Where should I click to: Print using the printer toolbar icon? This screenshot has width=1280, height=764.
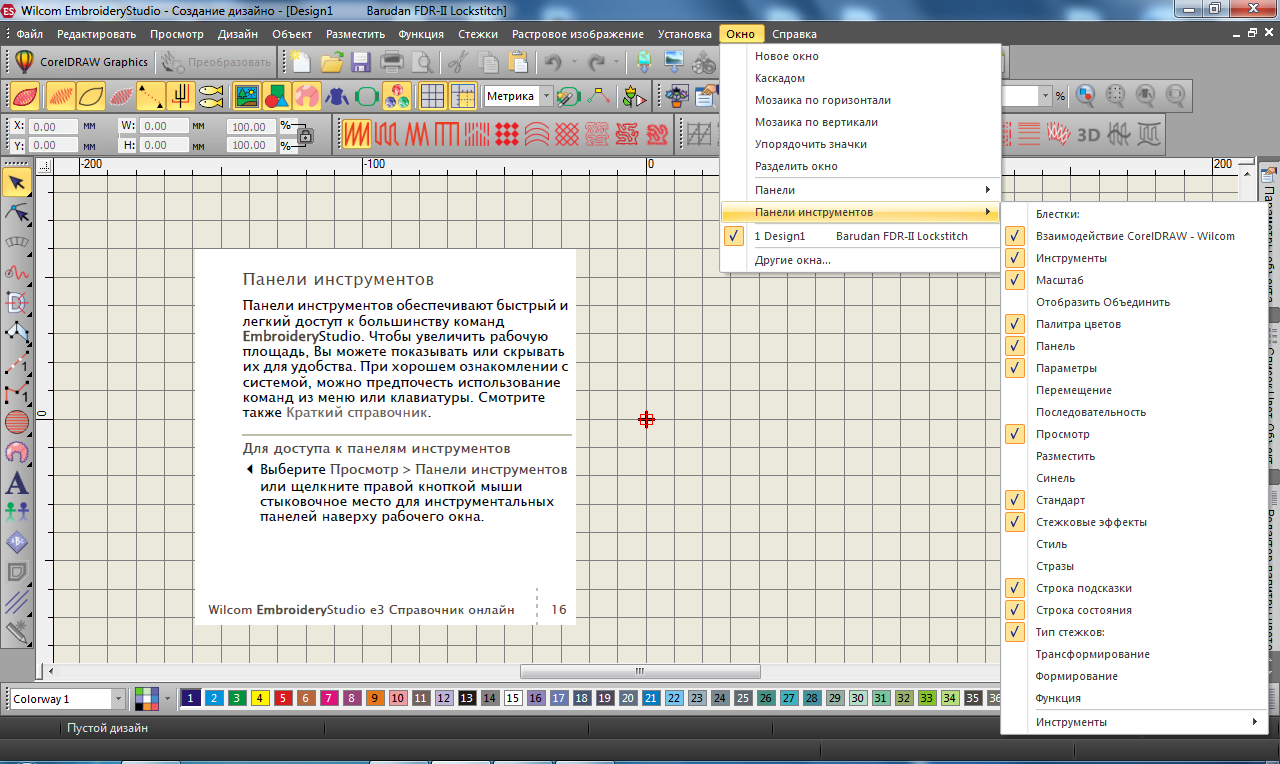click(392, 62)
